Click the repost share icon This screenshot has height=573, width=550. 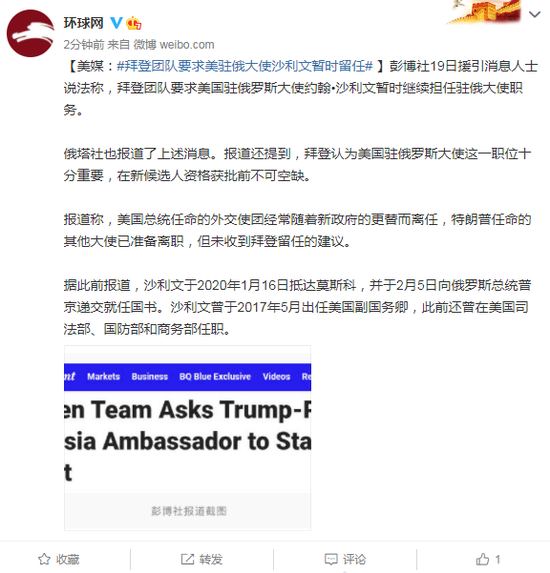(x=187, y=559)
